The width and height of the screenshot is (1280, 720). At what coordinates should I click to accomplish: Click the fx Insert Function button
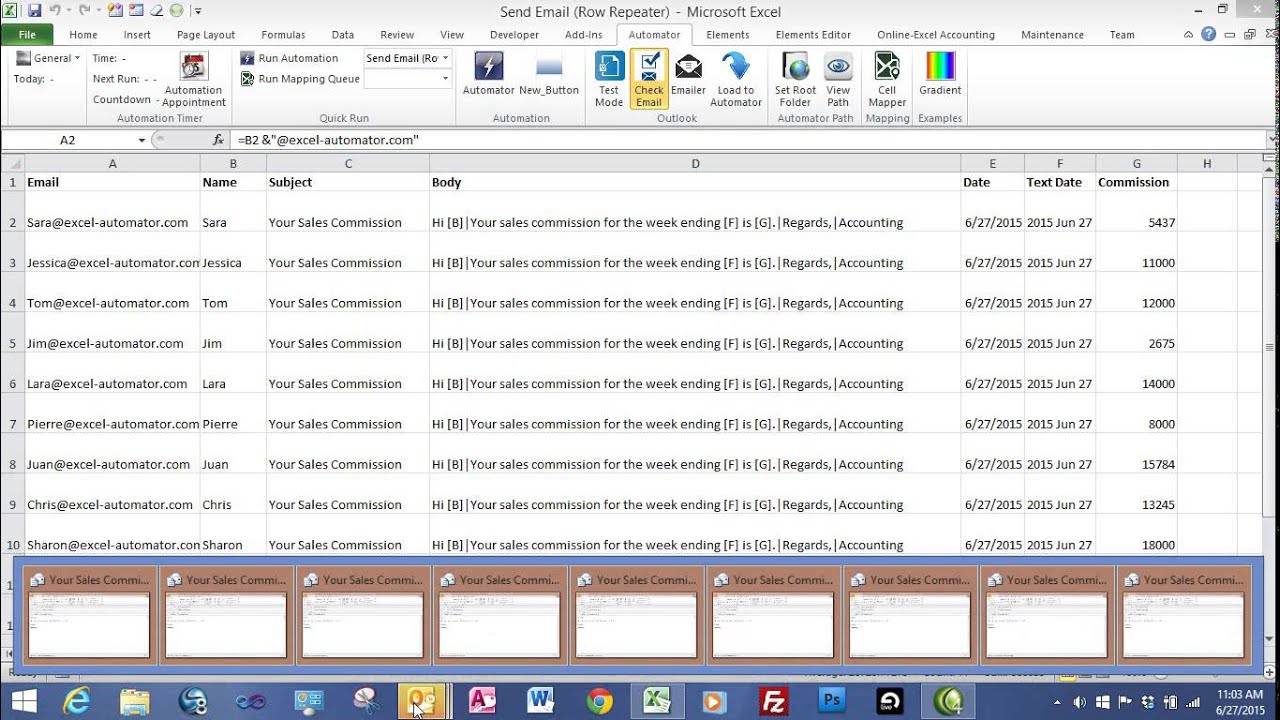coord(219,140)
